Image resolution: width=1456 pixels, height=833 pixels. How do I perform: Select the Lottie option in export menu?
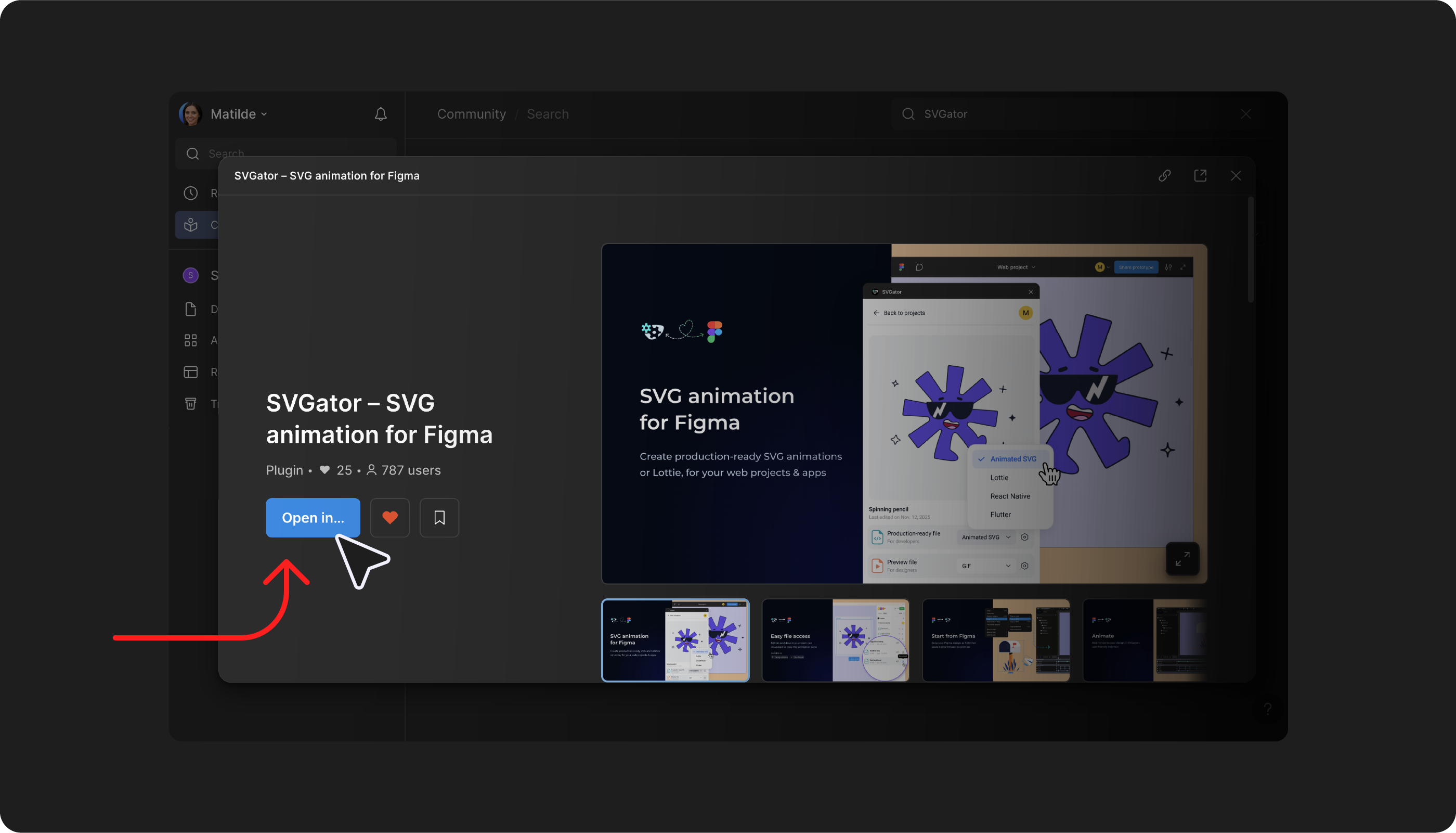(x=999, y=477)
